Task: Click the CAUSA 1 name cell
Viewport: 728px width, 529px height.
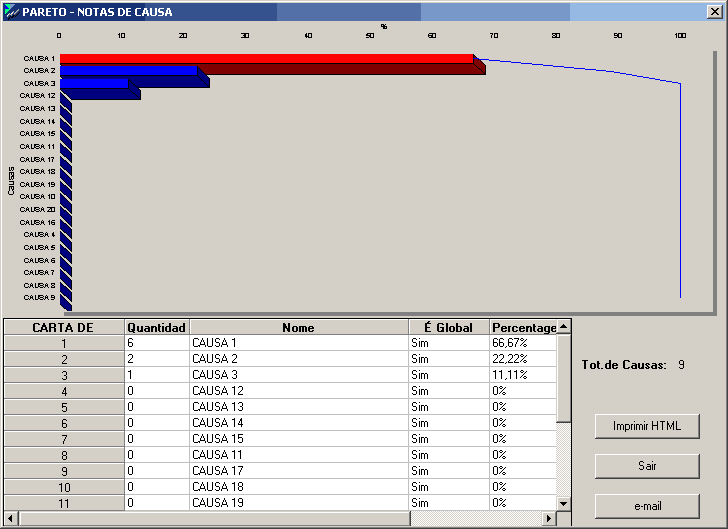Action: pos(299,343)
